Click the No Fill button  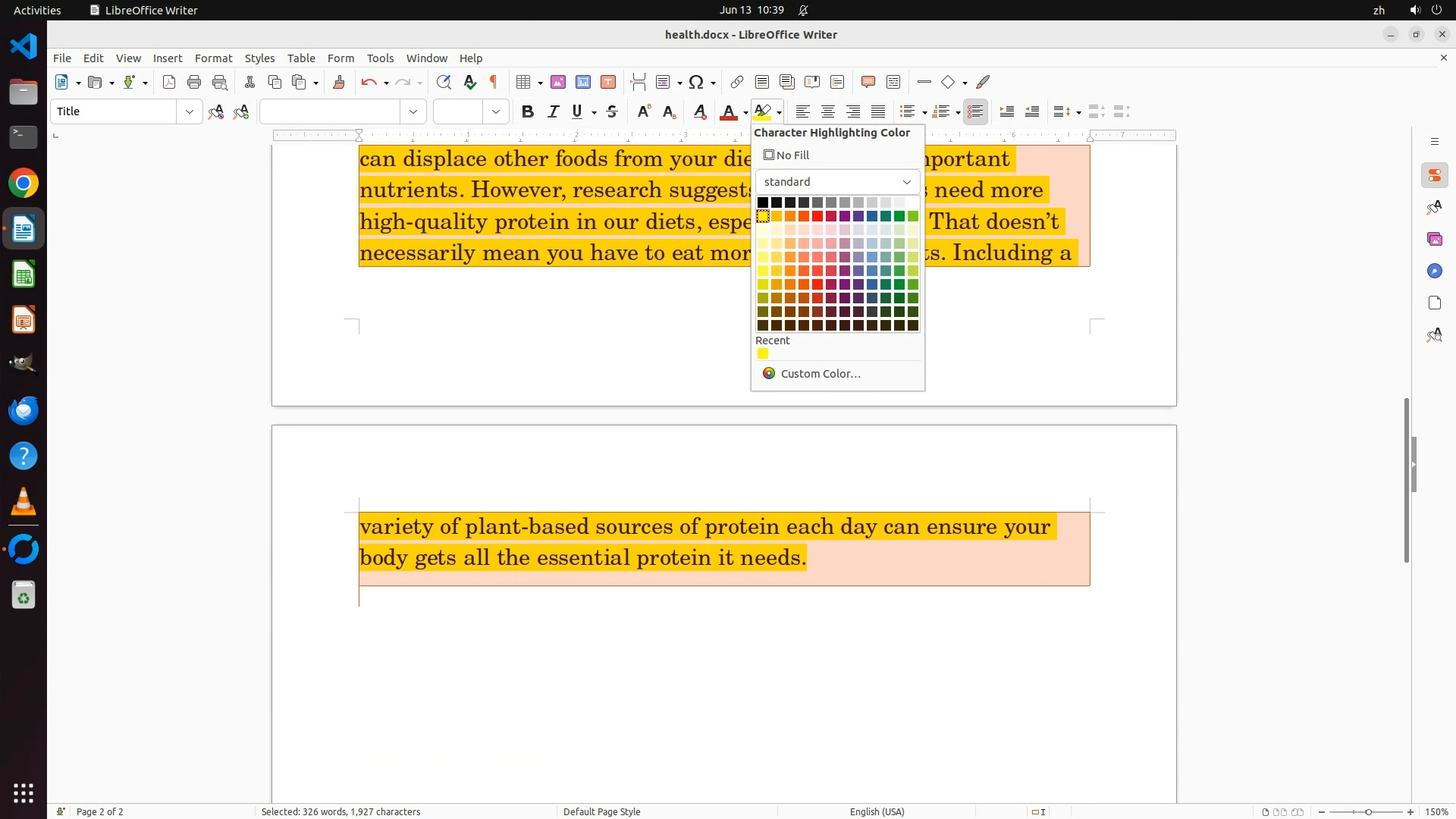pyautogui.click(x=786, y=155)
